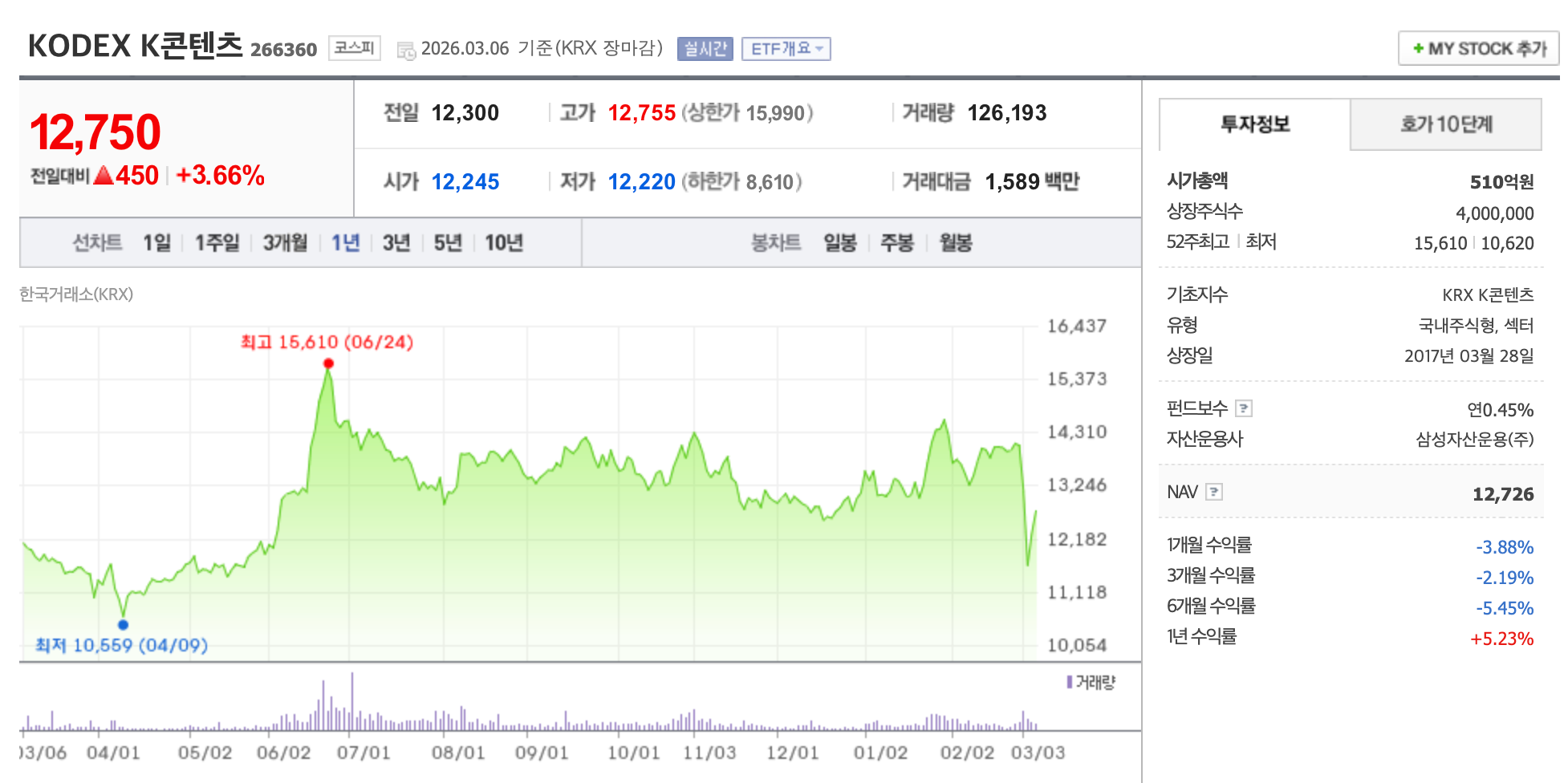Click the 최고 15,610 (06/24) label
This screenshot has height=783, width=1568.
tap(327, 342)
